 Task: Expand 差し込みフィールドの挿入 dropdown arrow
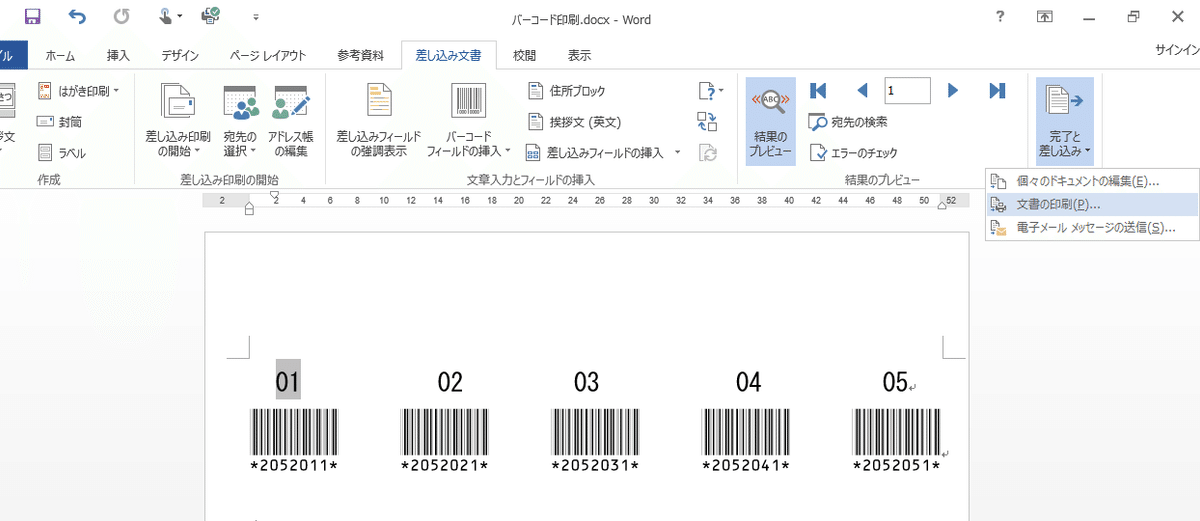pos(678,152)
